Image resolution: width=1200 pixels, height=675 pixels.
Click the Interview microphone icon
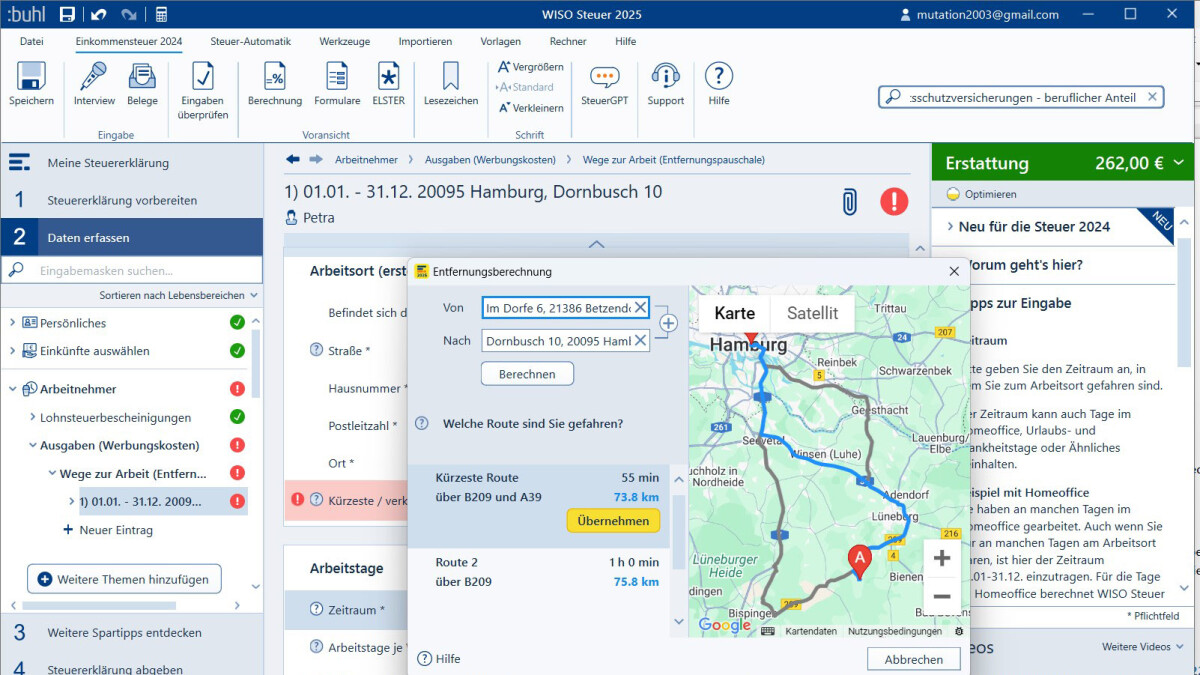point(94,77)
